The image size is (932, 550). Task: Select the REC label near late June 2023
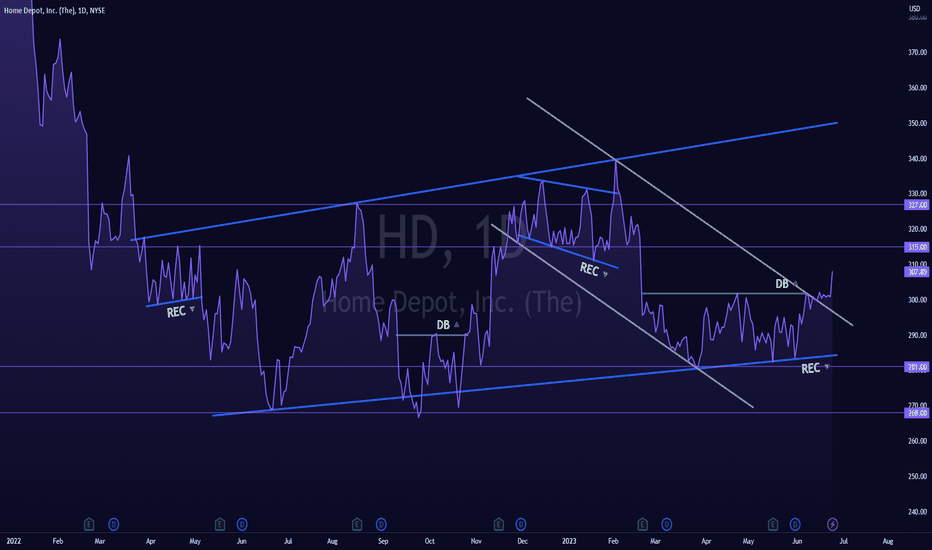pos(811,369)
